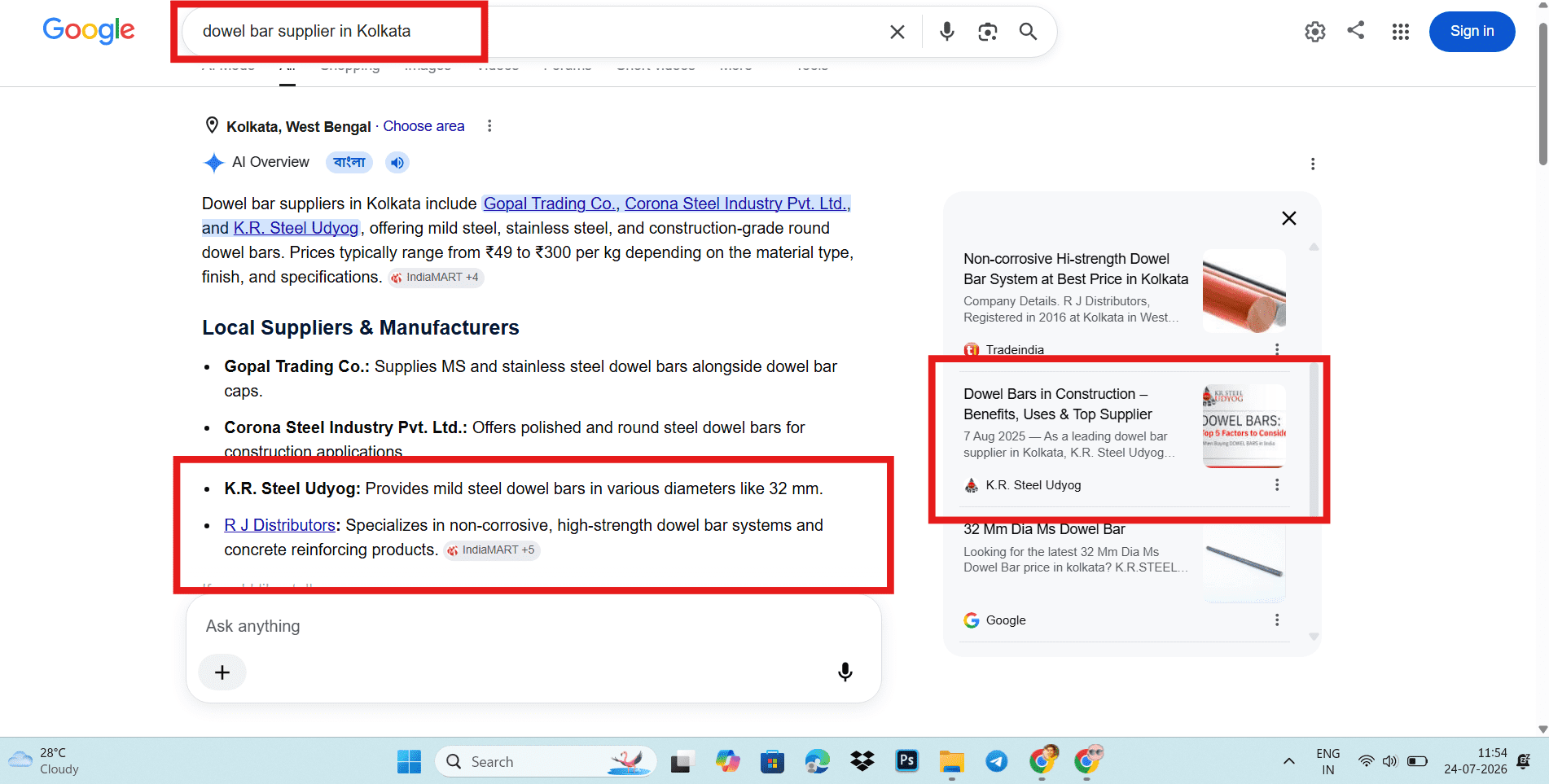This screenshot has height=784, width=1549.
Task: Switch the AI Overview to বাংলা
Action: 349,163
